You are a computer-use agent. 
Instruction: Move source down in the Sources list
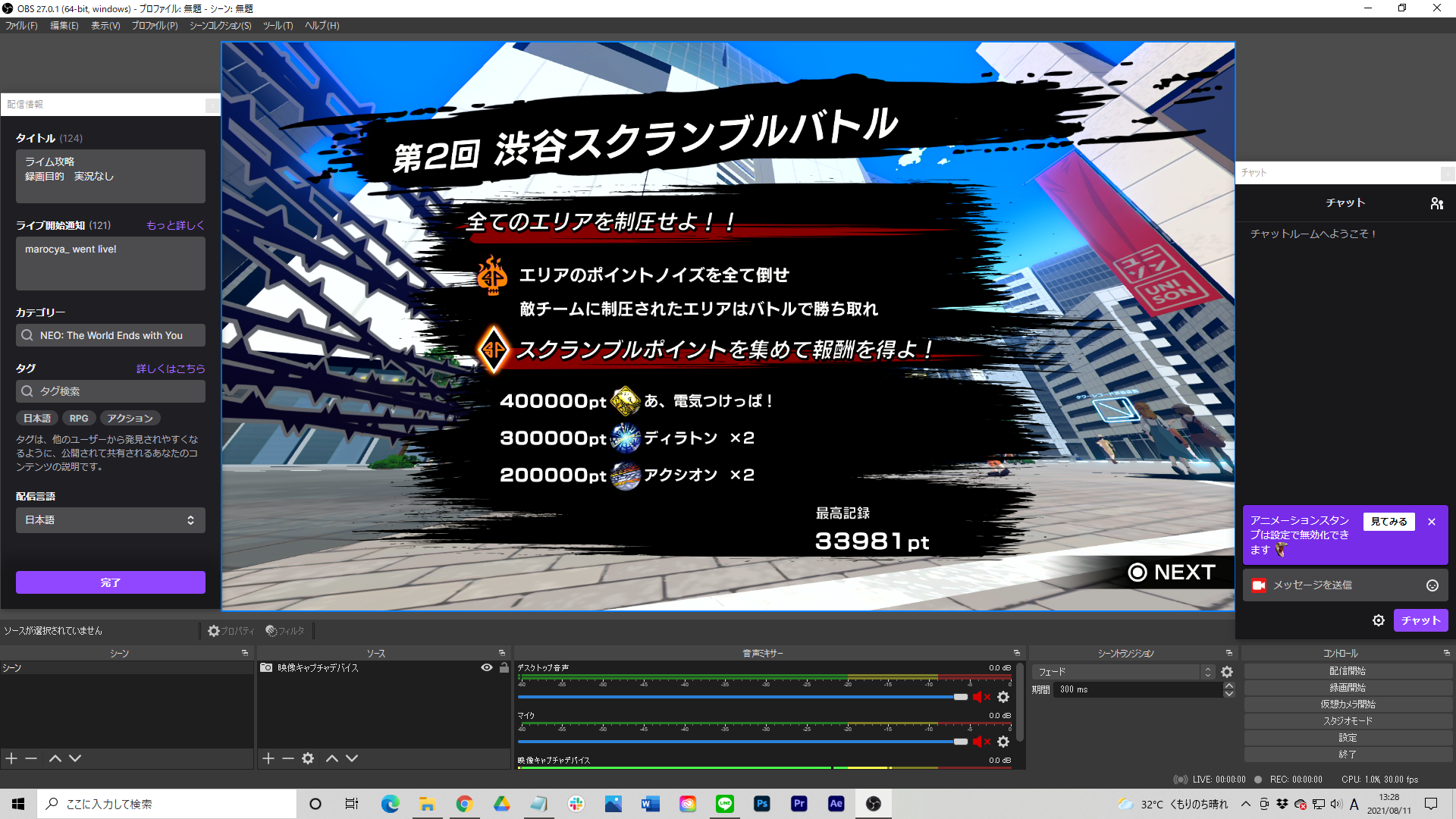tap(352, 758)
